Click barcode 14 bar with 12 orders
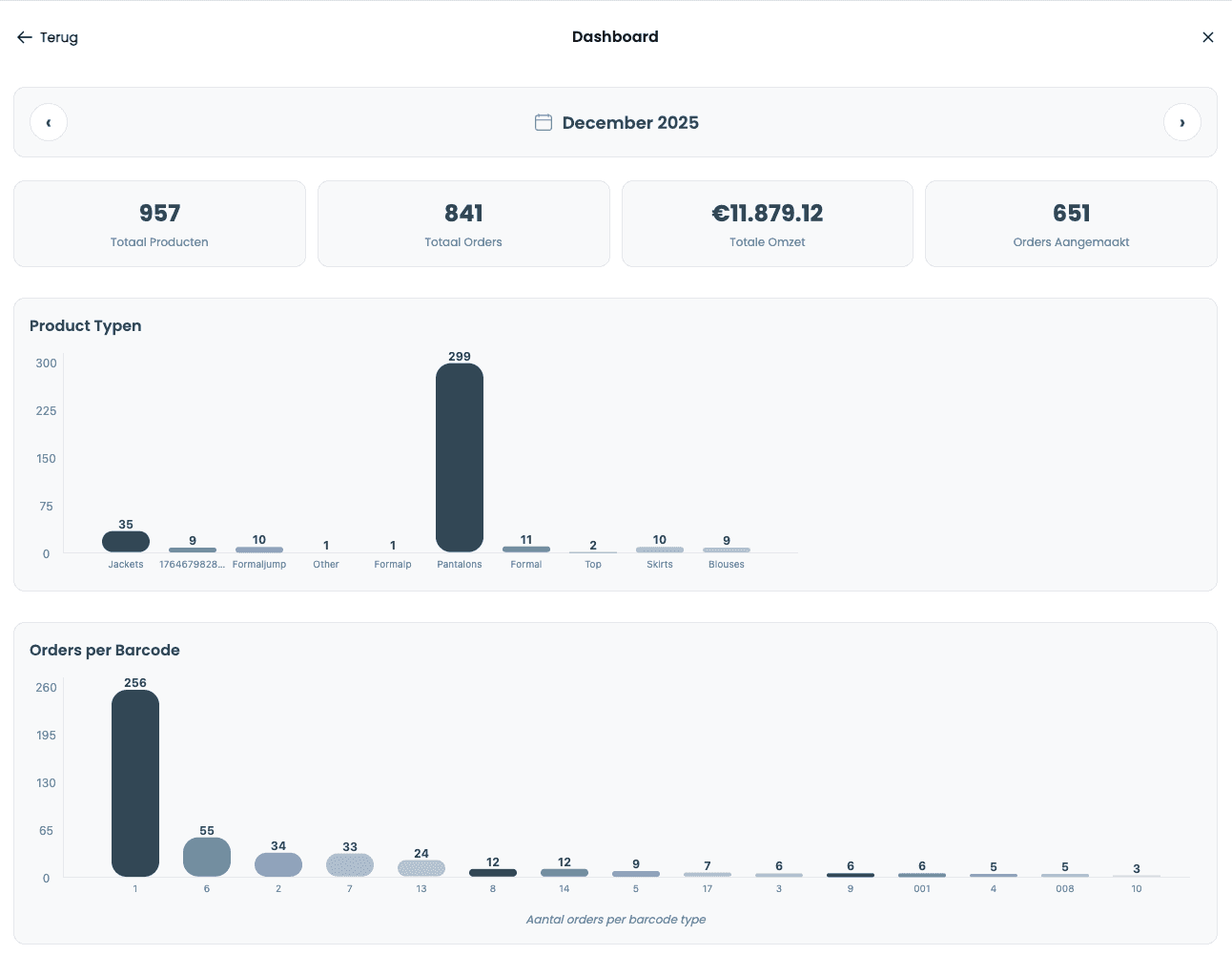This screenshot has height=955, width=1232. click(x=565, y=873)
